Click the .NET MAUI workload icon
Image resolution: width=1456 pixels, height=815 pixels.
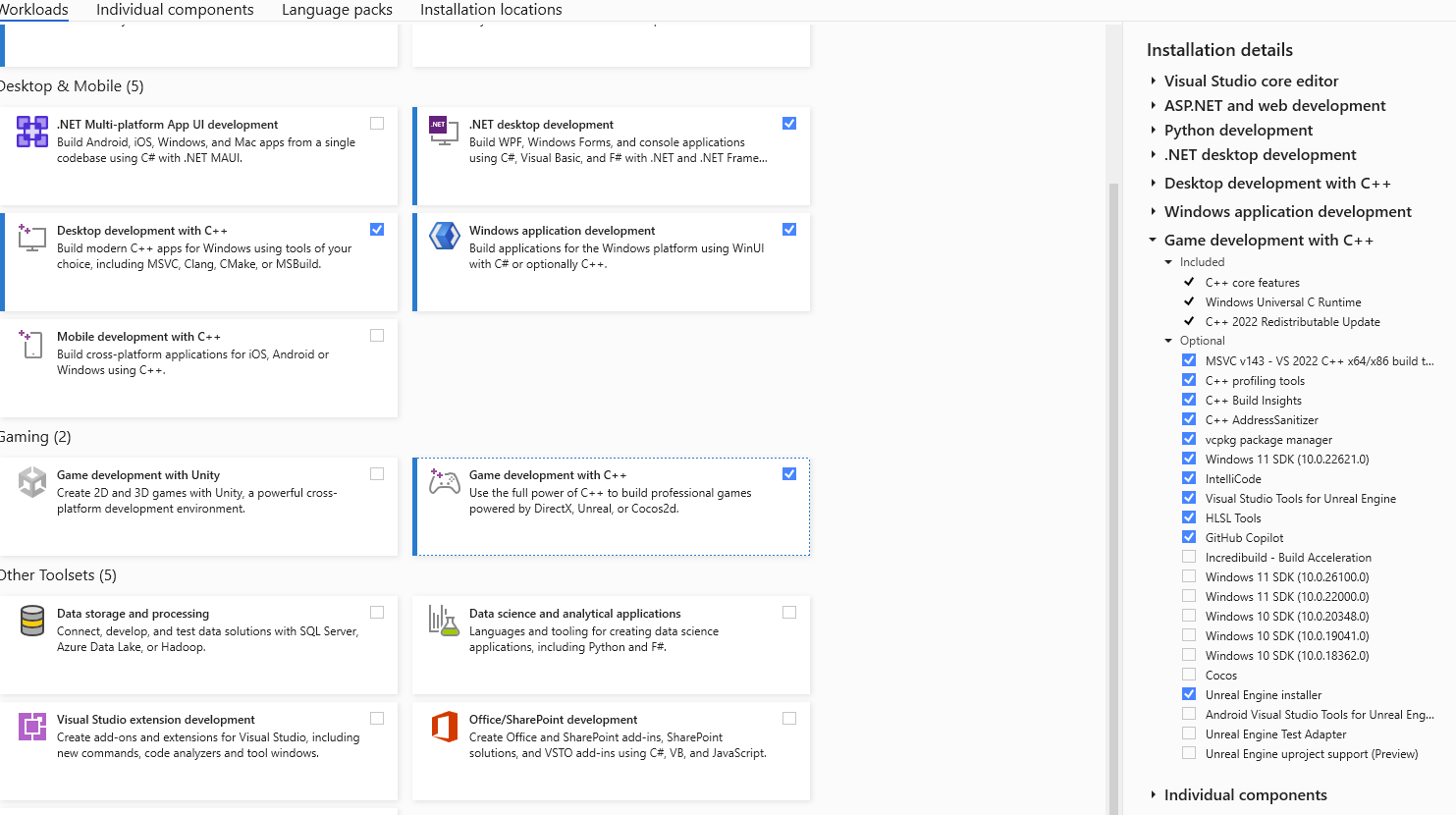tap(32, 132)
